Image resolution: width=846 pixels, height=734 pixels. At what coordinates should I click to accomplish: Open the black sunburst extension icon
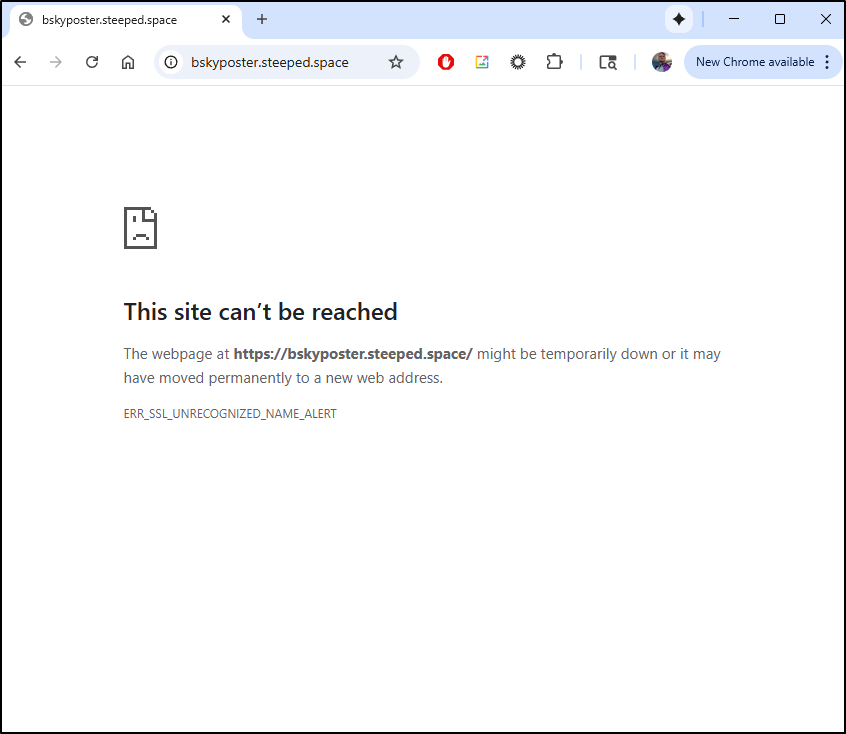pos(518,62)
